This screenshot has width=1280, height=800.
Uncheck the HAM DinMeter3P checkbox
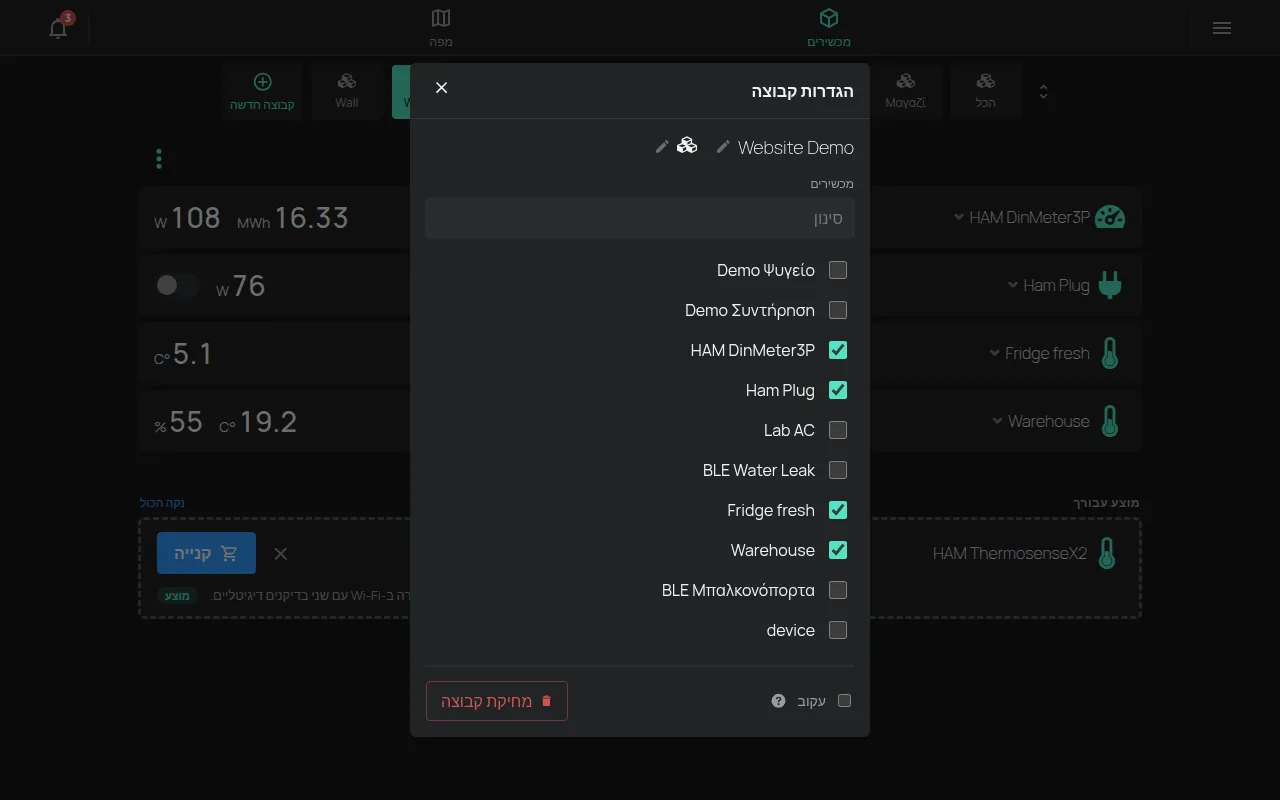(x=838, y=350)
